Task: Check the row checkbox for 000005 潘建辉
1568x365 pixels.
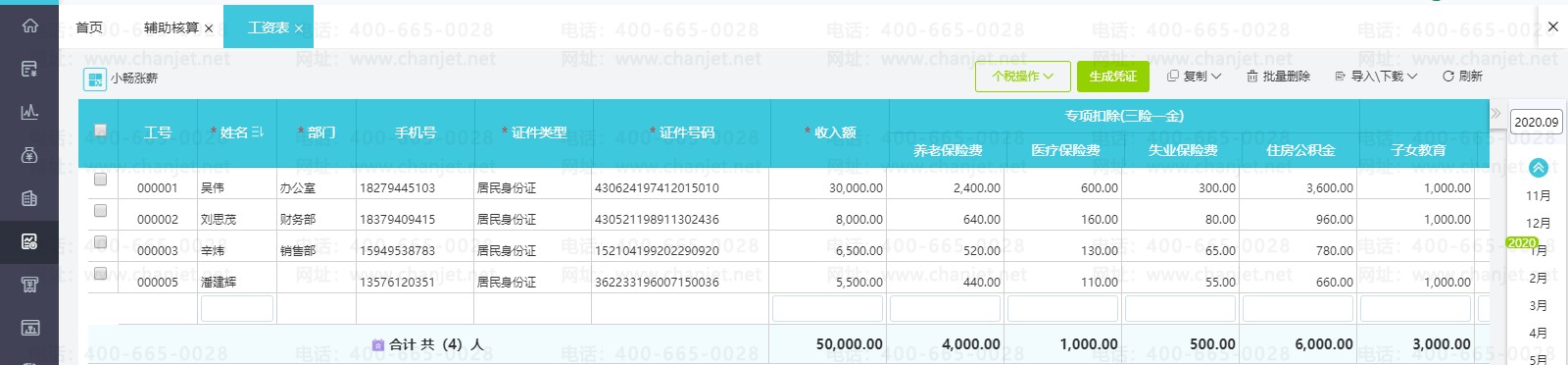Action: coord(100,274)
